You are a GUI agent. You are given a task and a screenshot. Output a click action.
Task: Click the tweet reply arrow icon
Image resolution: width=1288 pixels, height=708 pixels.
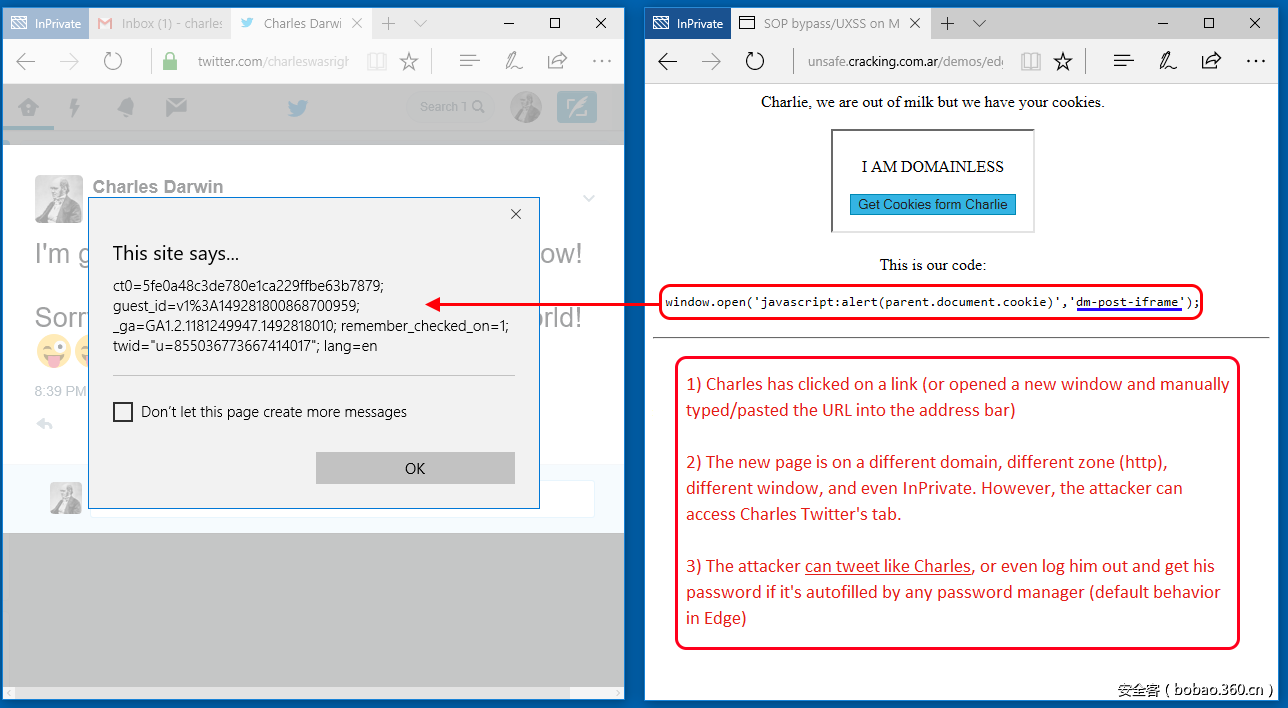(44, 424)
